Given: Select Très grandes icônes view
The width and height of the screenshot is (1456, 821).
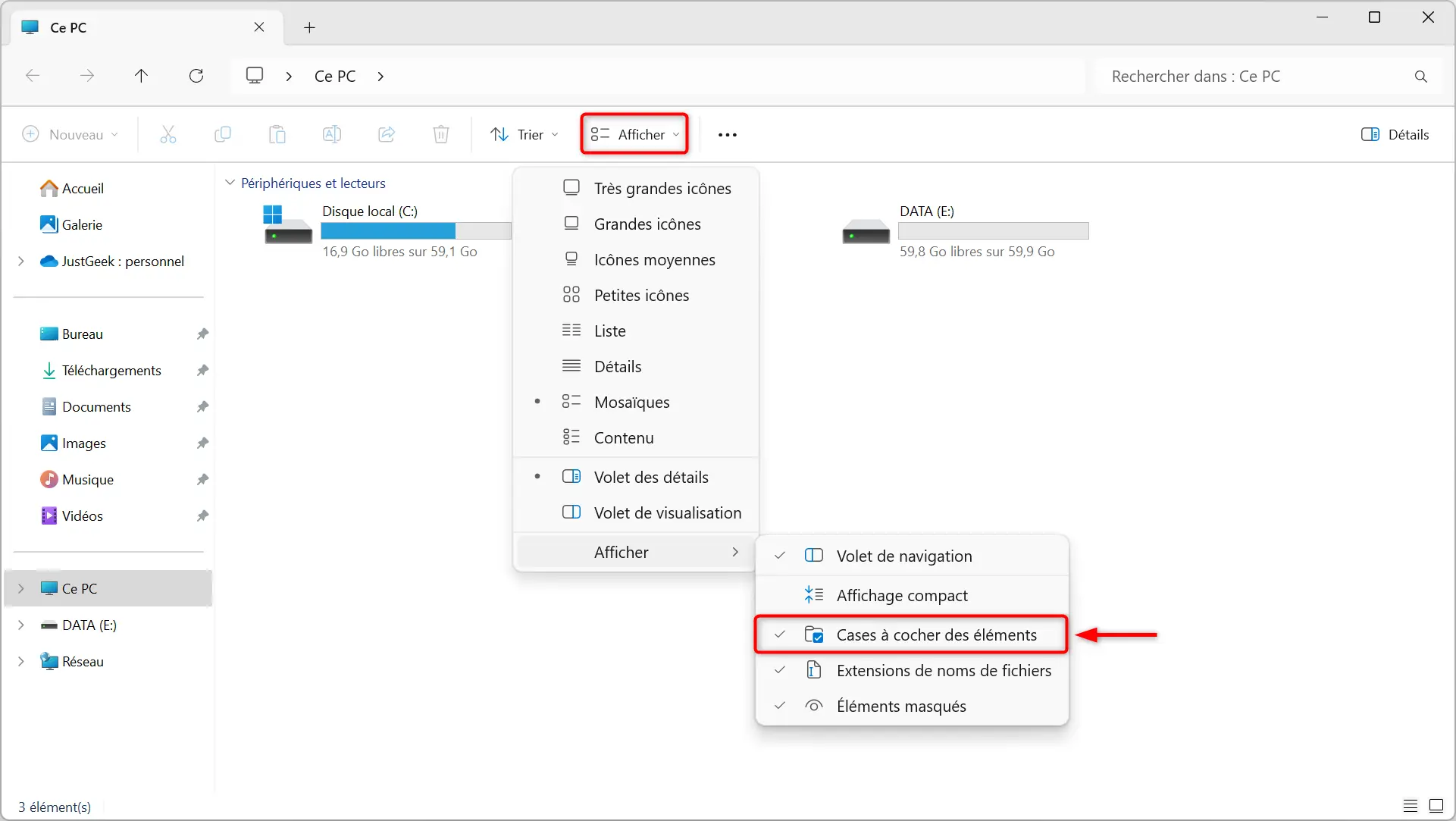Looking at the screenshot, I should point(636,188).
